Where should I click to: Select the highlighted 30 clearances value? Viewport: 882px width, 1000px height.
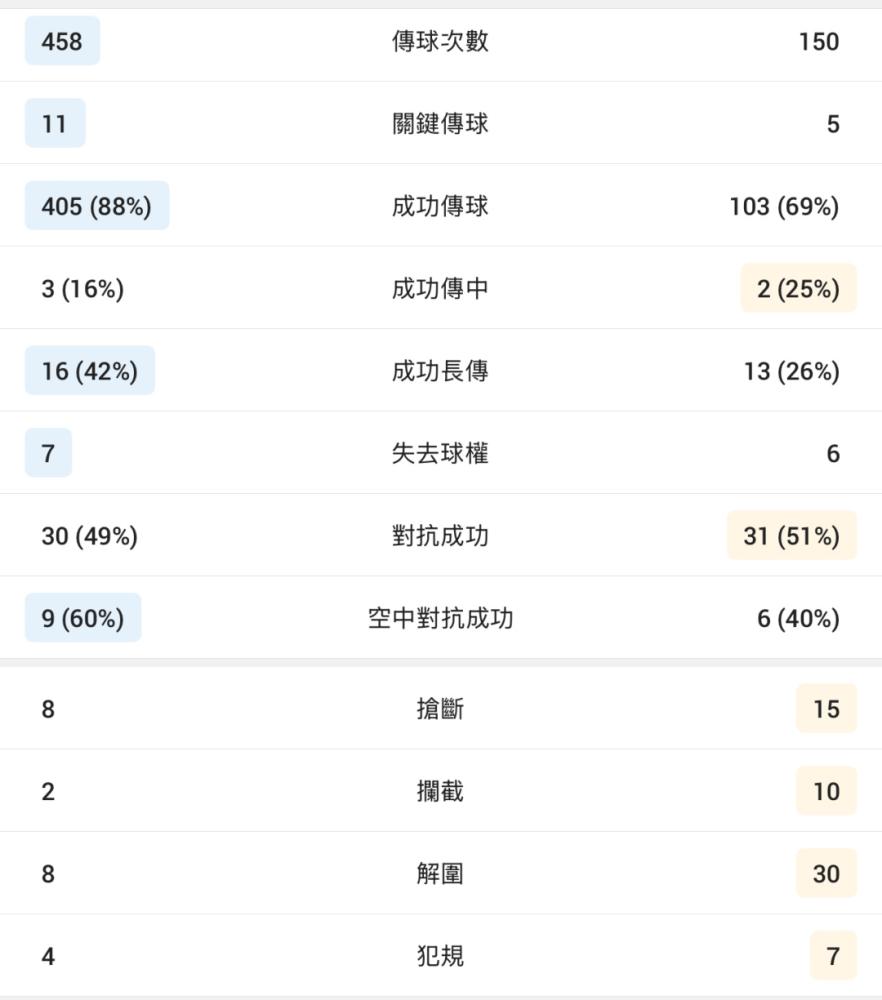(x=826, y=873)
